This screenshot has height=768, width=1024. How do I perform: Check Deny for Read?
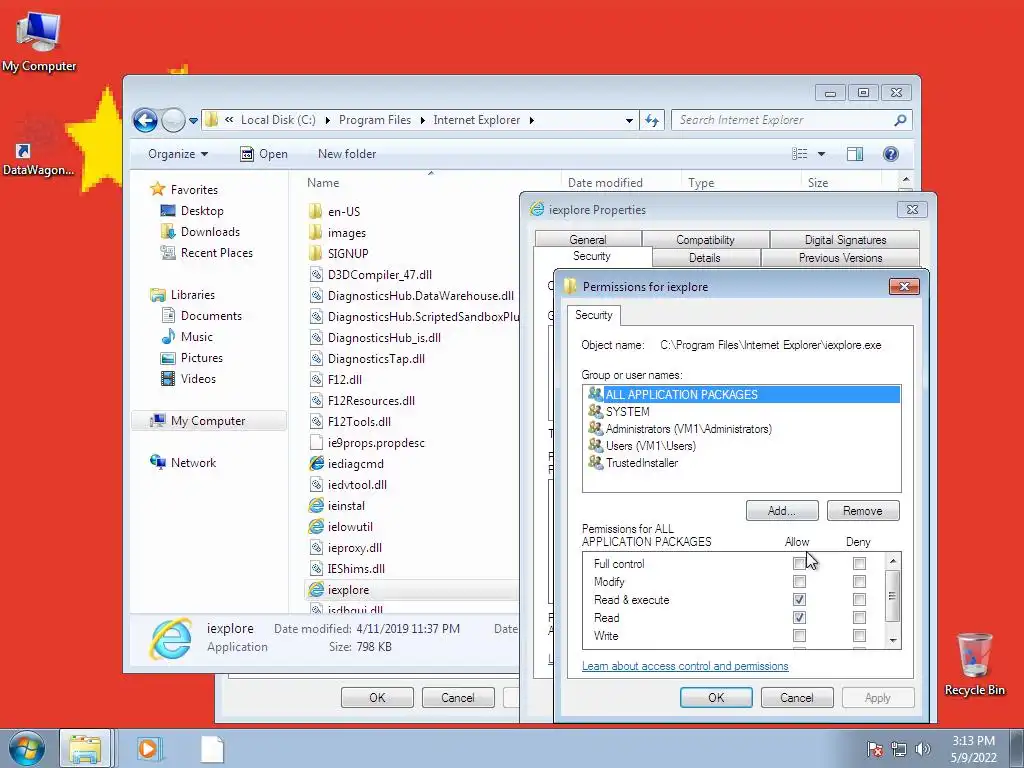tap(859, 617)
